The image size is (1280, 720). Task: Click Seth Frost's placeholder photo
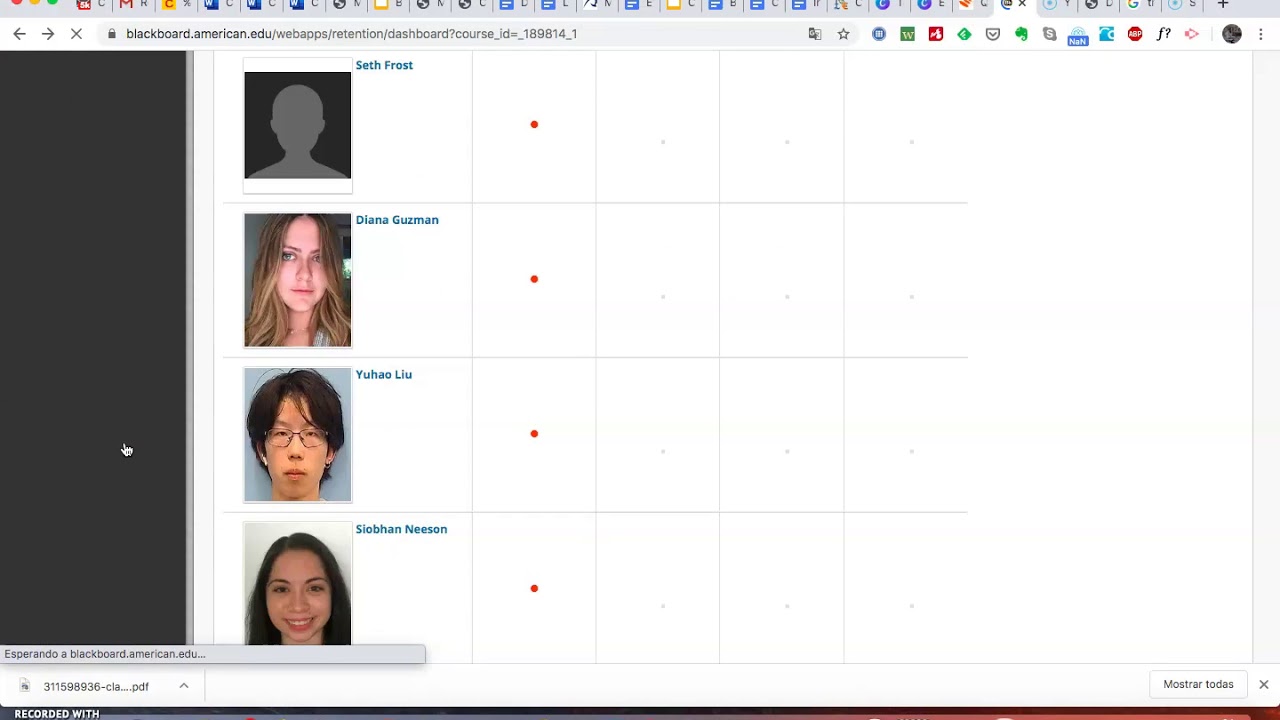[298, 125]
